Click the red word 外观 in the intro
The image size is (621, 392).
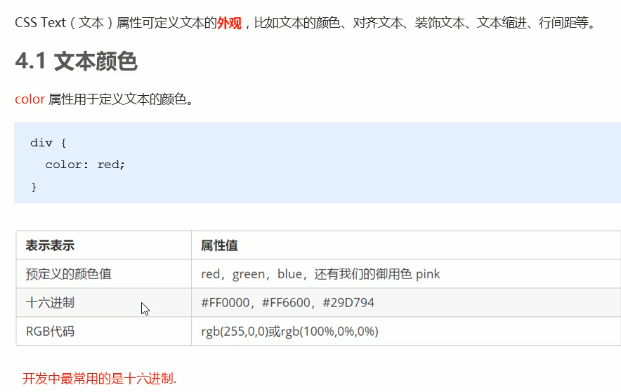pyautogui.click(x=229, y=23)
